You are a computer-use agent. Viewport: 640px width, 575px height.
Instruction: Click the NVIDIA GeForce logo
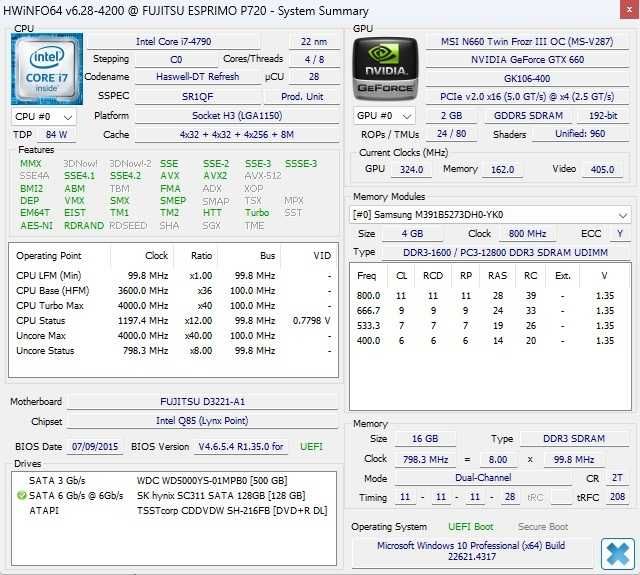coord(385,69)
